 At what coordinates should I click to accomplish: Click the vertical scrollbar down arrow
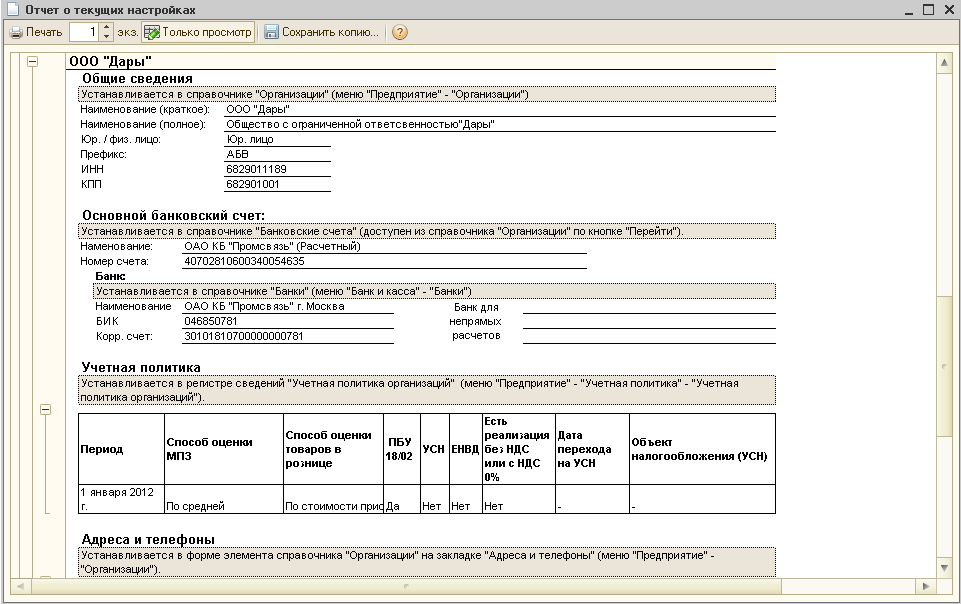(944, 568)
